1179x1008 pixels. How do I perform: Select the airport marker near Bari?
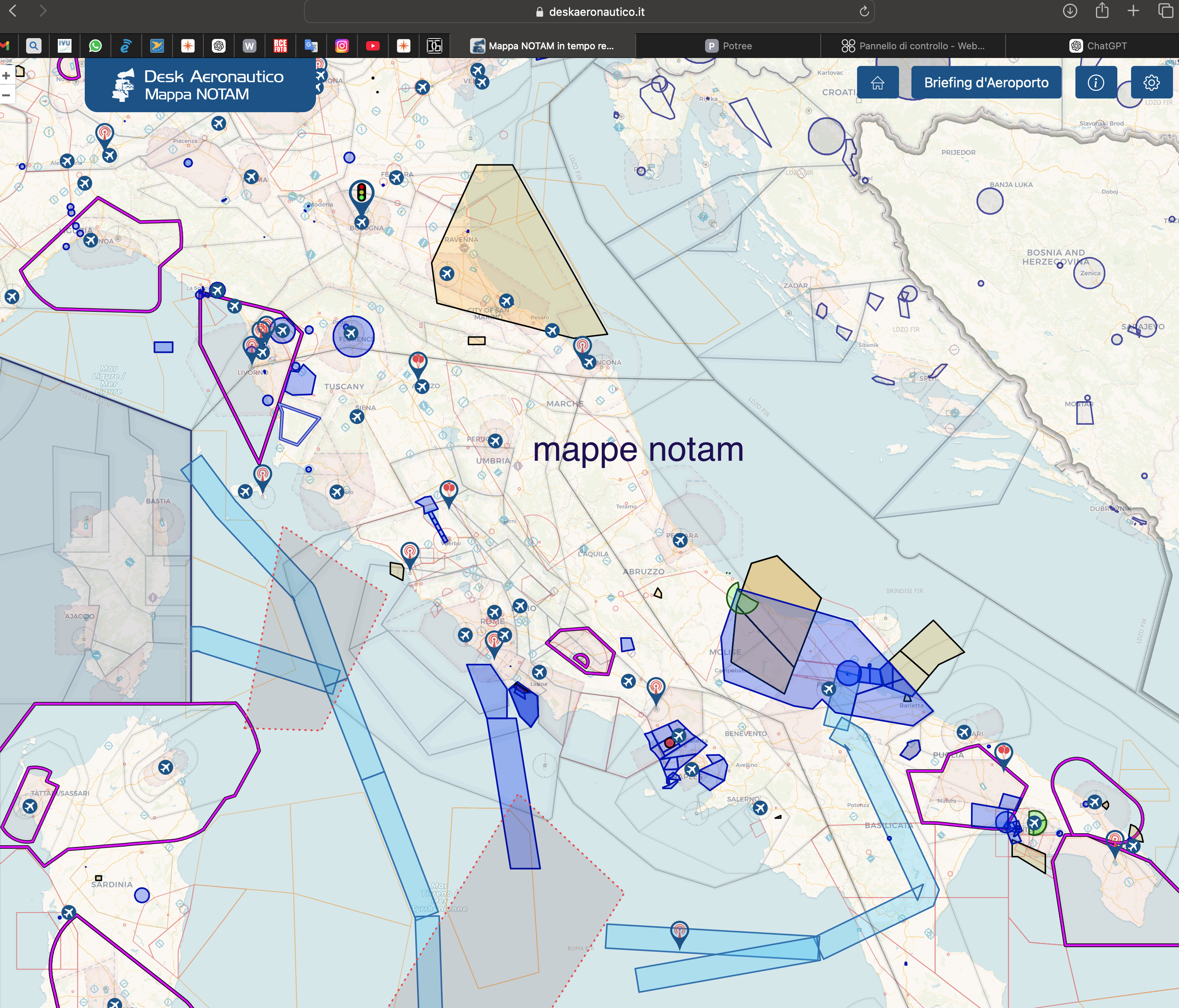click(964, 732)
